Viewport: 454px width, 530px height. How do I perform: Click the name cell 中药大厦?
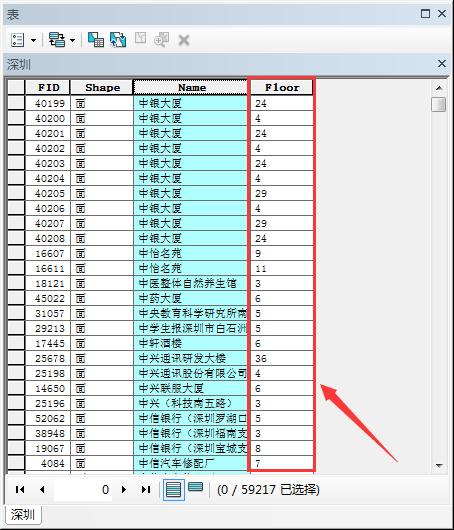click(190, 298)
